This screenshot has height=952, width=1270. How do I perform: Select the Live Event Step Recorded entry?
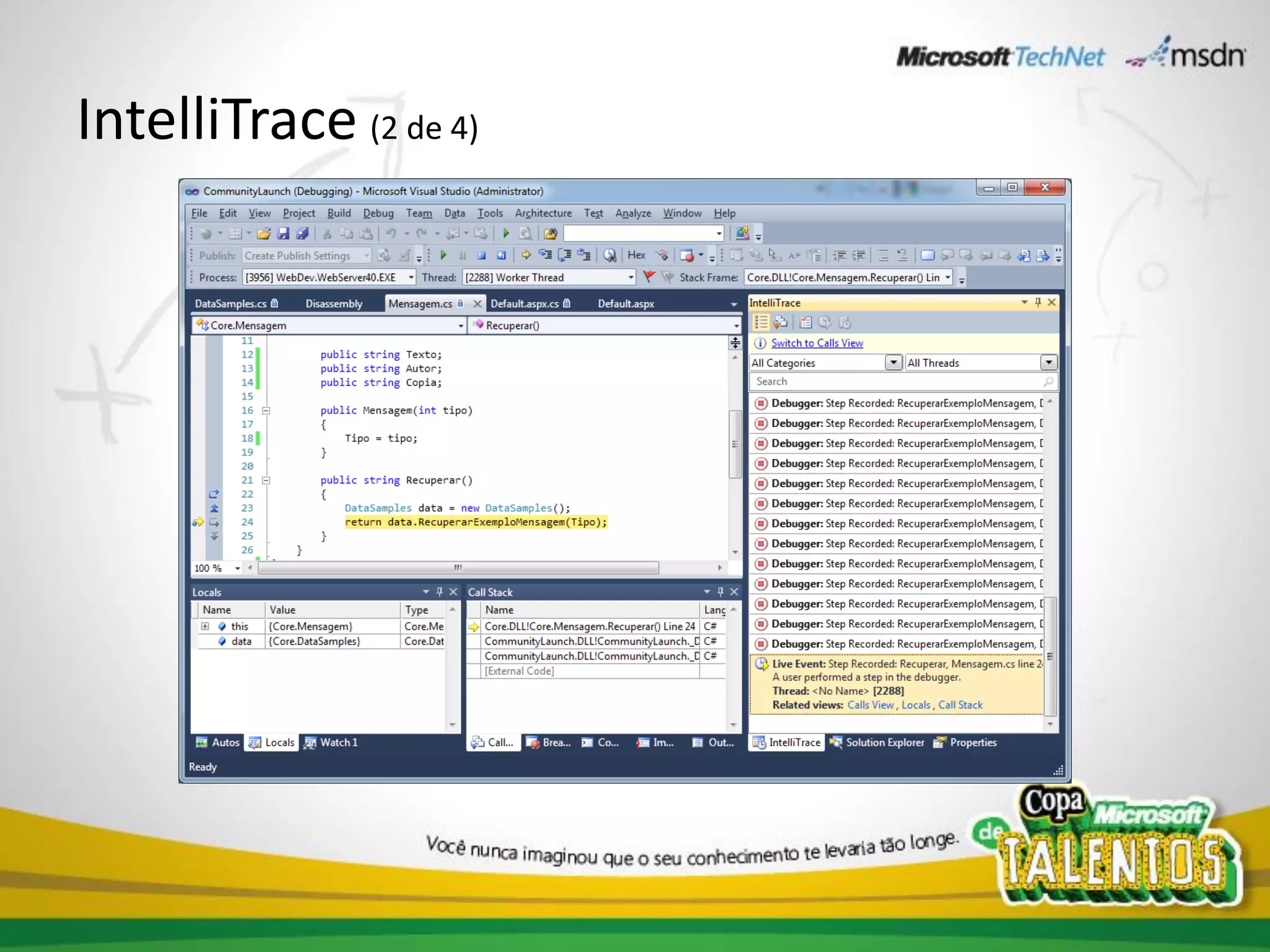897,684
